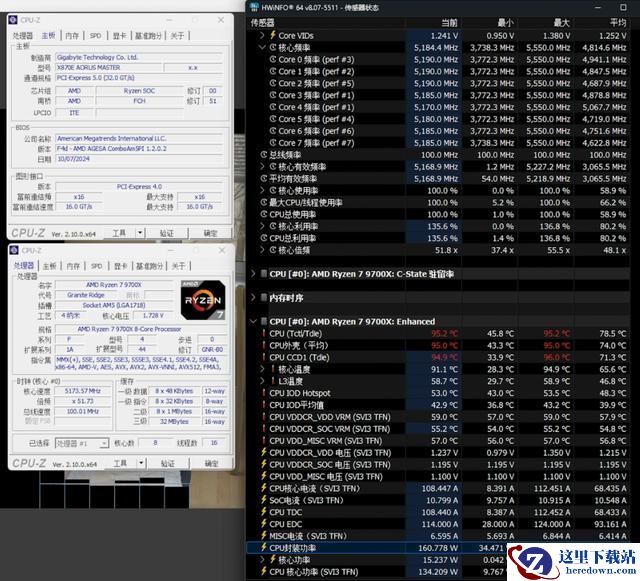
Task: Click 工具 button in processor CPU-Z window
Action: coord(120,463)
